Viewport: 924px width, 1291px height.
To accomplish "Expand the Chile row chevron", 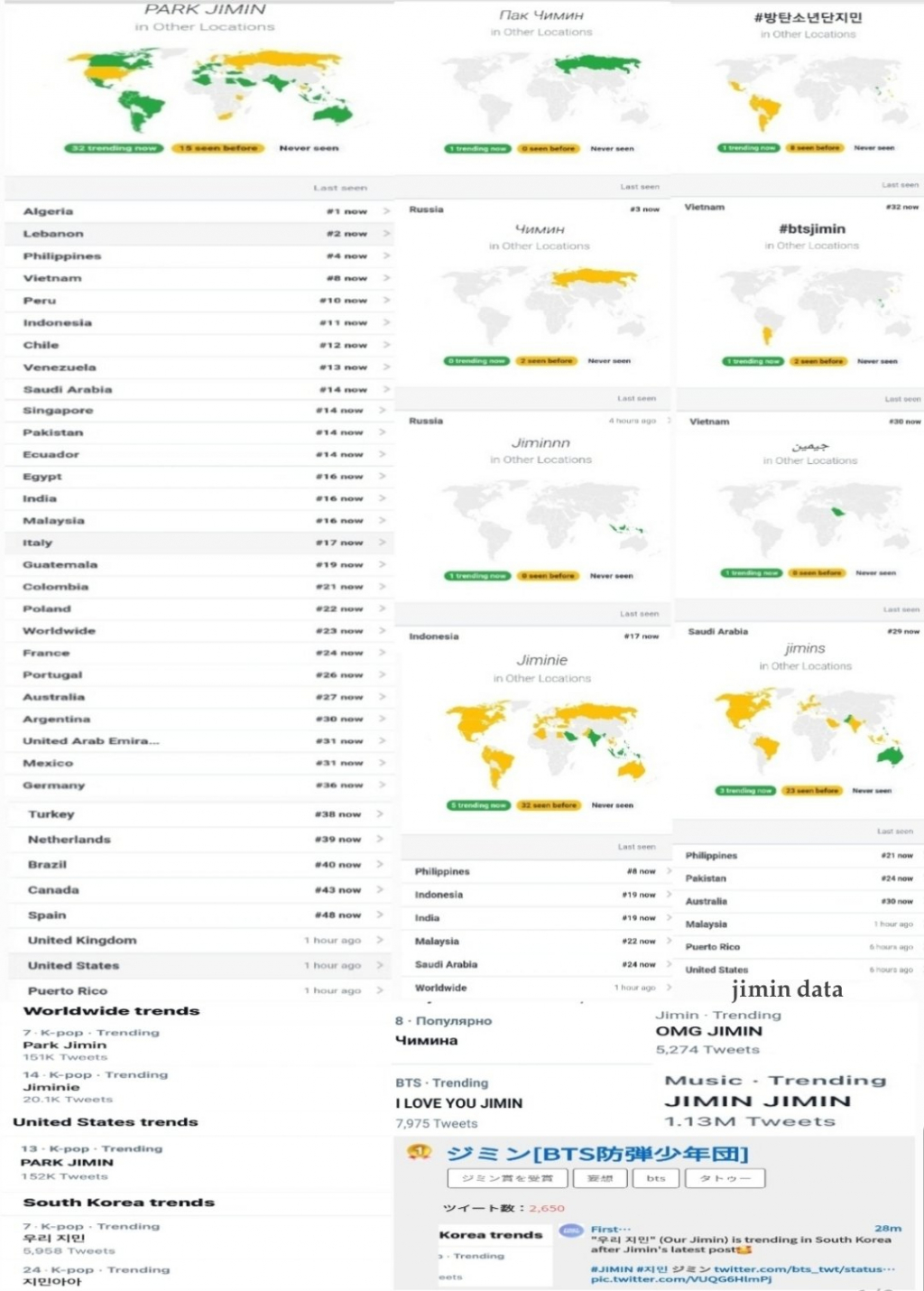I will coord(387,345).
